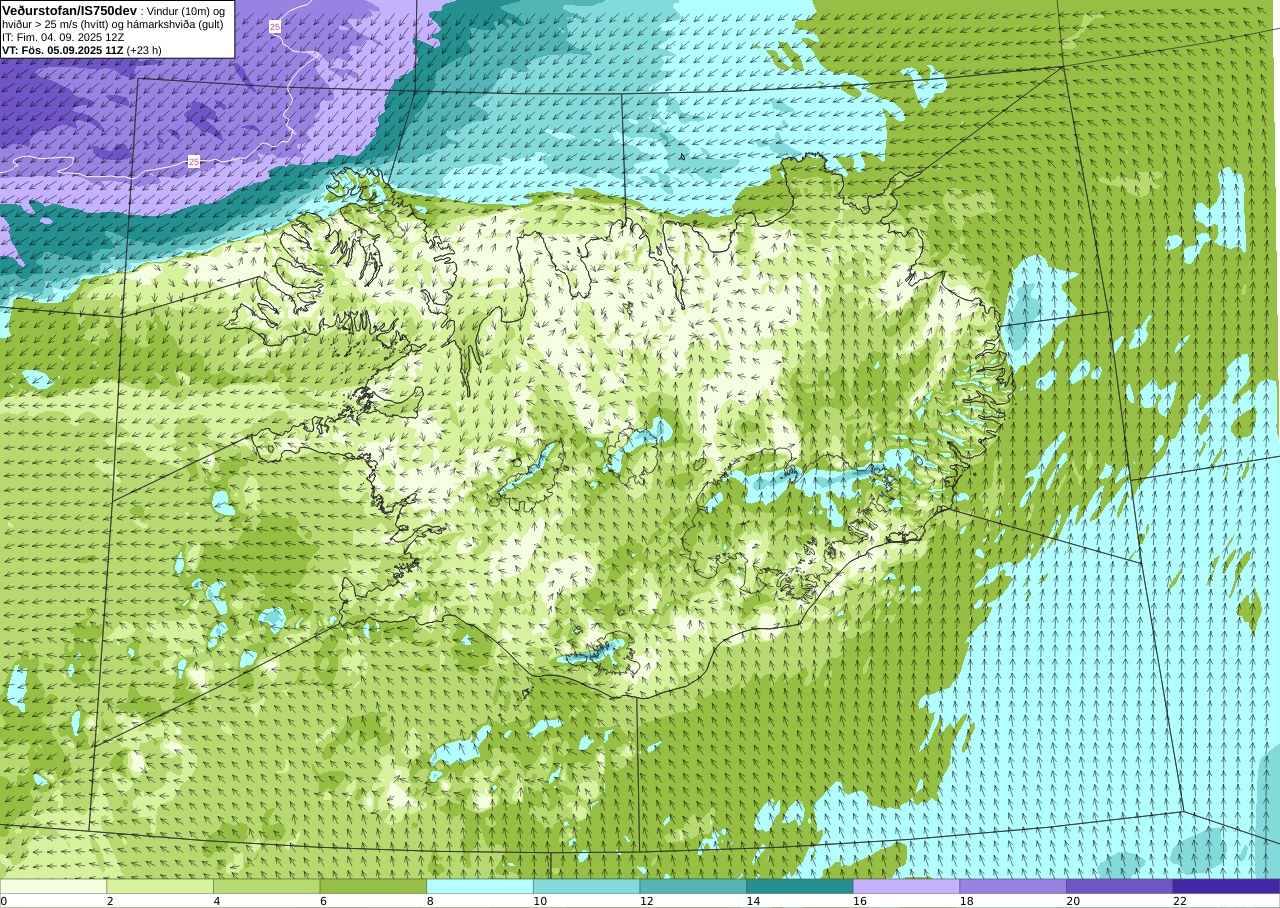Select the medium green 4–6 legend swatch
This screenshot has height=908, width=1280.
click(x=266, y=886)
